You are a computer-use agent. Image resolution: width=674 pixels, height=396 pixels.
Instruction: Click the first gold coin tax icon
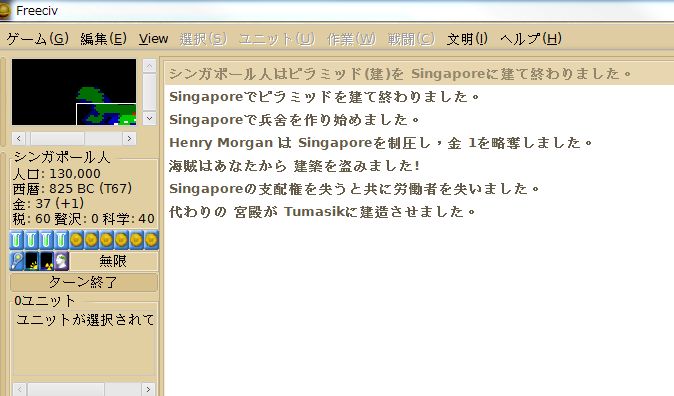coord(77,240)
